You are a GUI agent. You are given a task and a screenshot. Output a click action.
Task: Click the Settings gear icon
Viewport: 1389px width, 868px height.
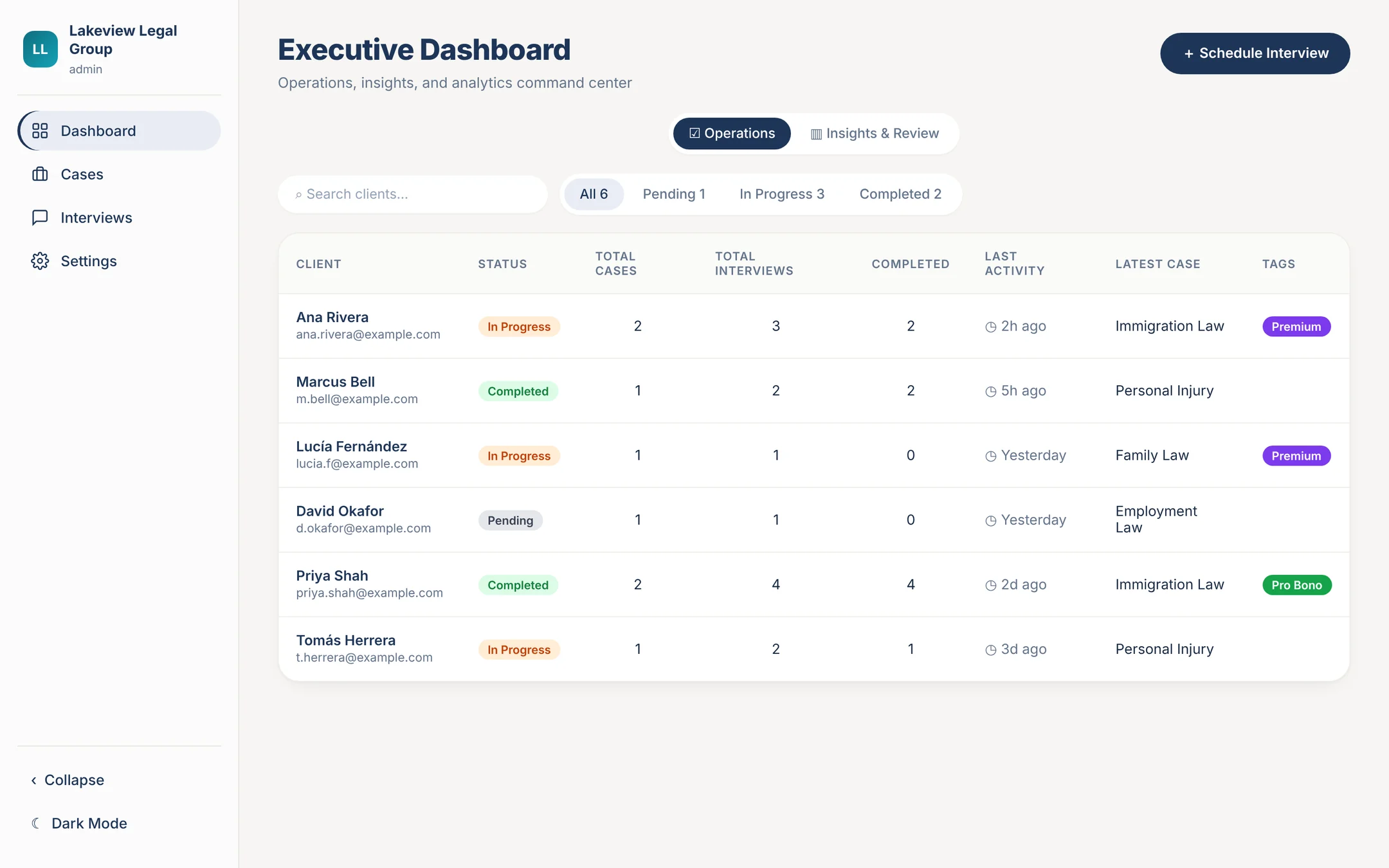[x=40, y=261]
